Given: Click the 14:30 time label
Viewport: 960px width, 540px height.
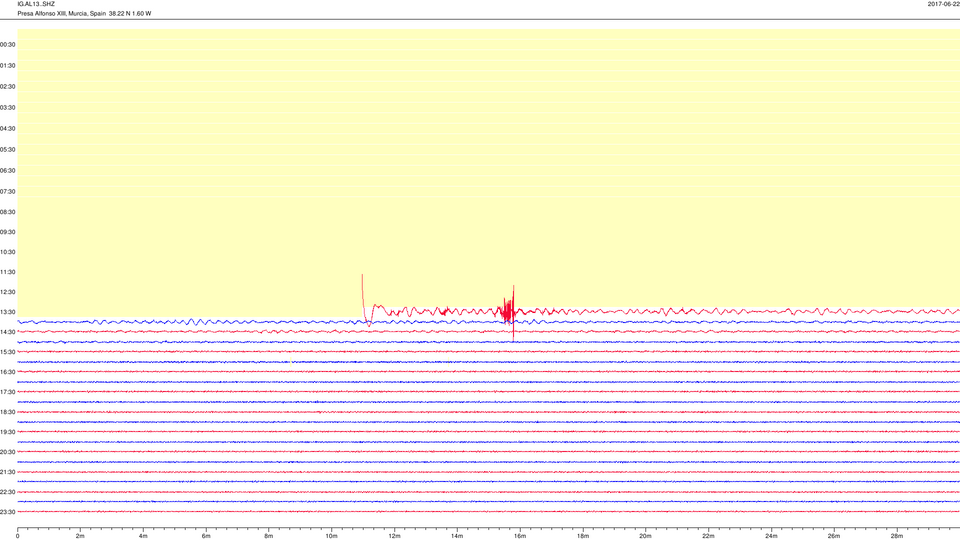Looking at the screenshot, I should pos(8,332).
